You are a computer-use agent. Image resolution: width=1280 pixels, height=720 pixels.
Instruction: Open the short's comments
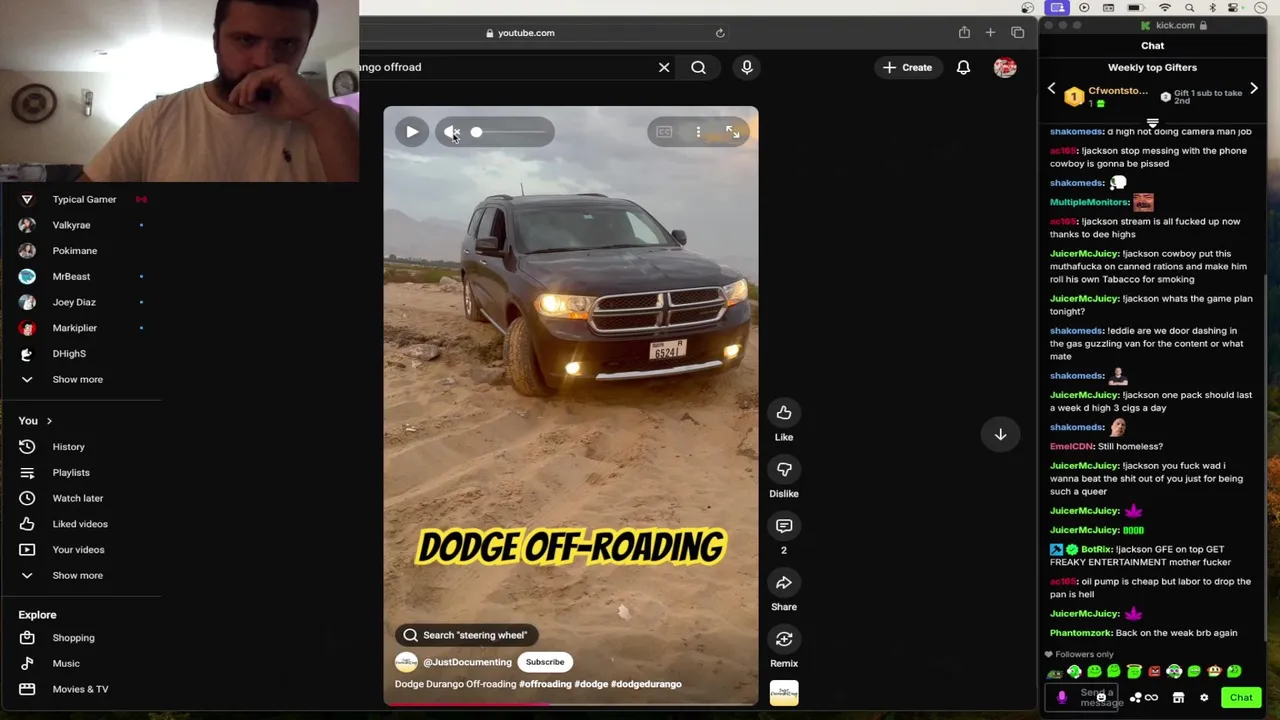(x=784, y=526)
